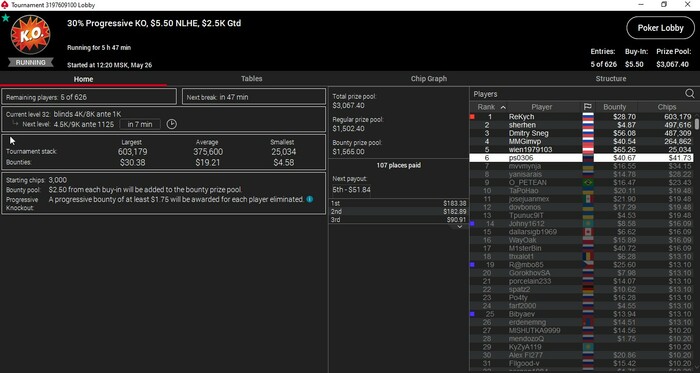Image resolution: width=700 pixels, height=373 pixels.
Task: Click the 3rd place payout row
Action: coord(398,220)
